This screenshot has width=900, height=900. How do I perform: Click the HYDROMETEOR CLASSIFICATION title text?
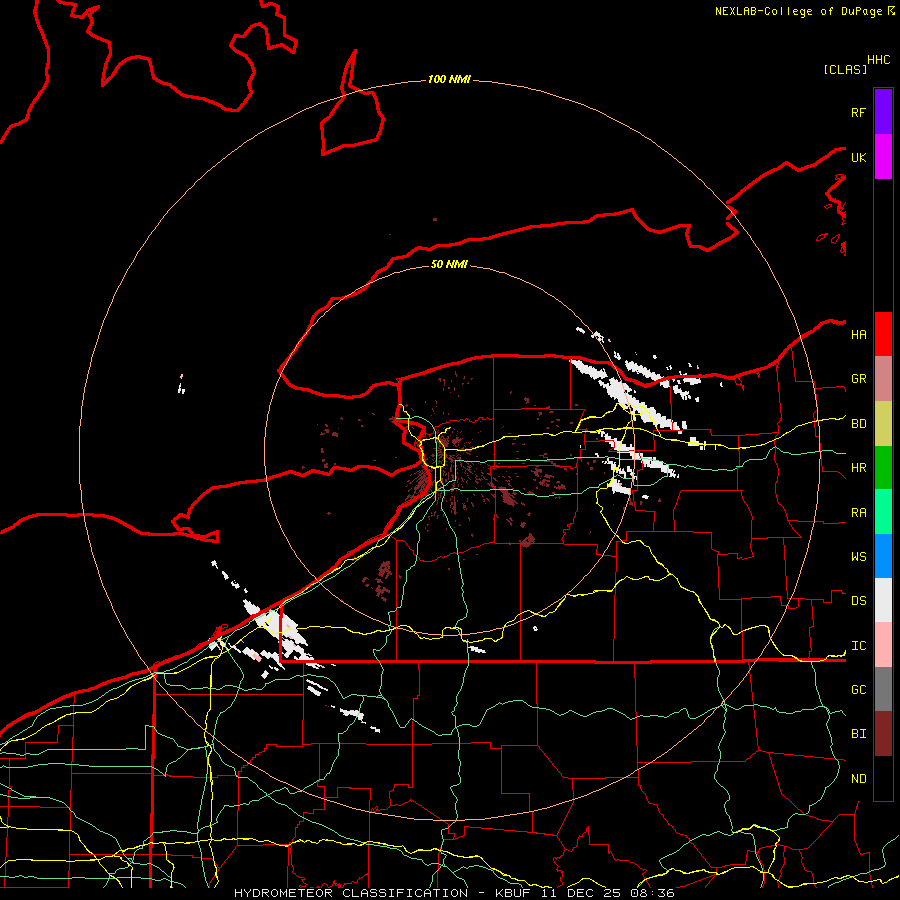coord(351,893)
